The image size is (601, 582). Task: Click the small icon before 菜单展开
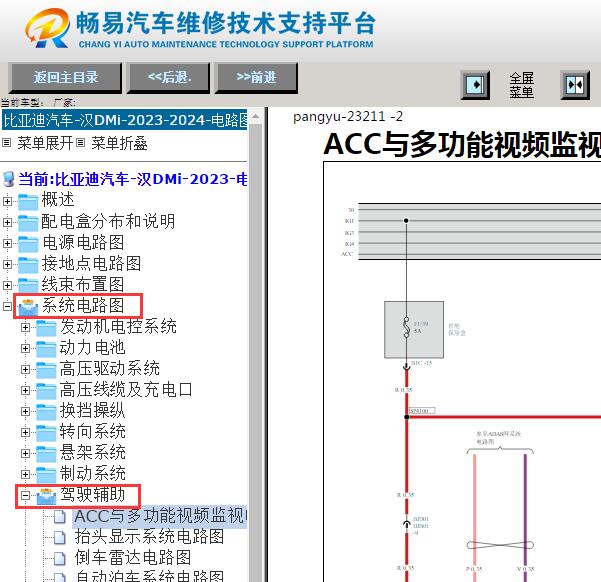[x=7, y=143]
